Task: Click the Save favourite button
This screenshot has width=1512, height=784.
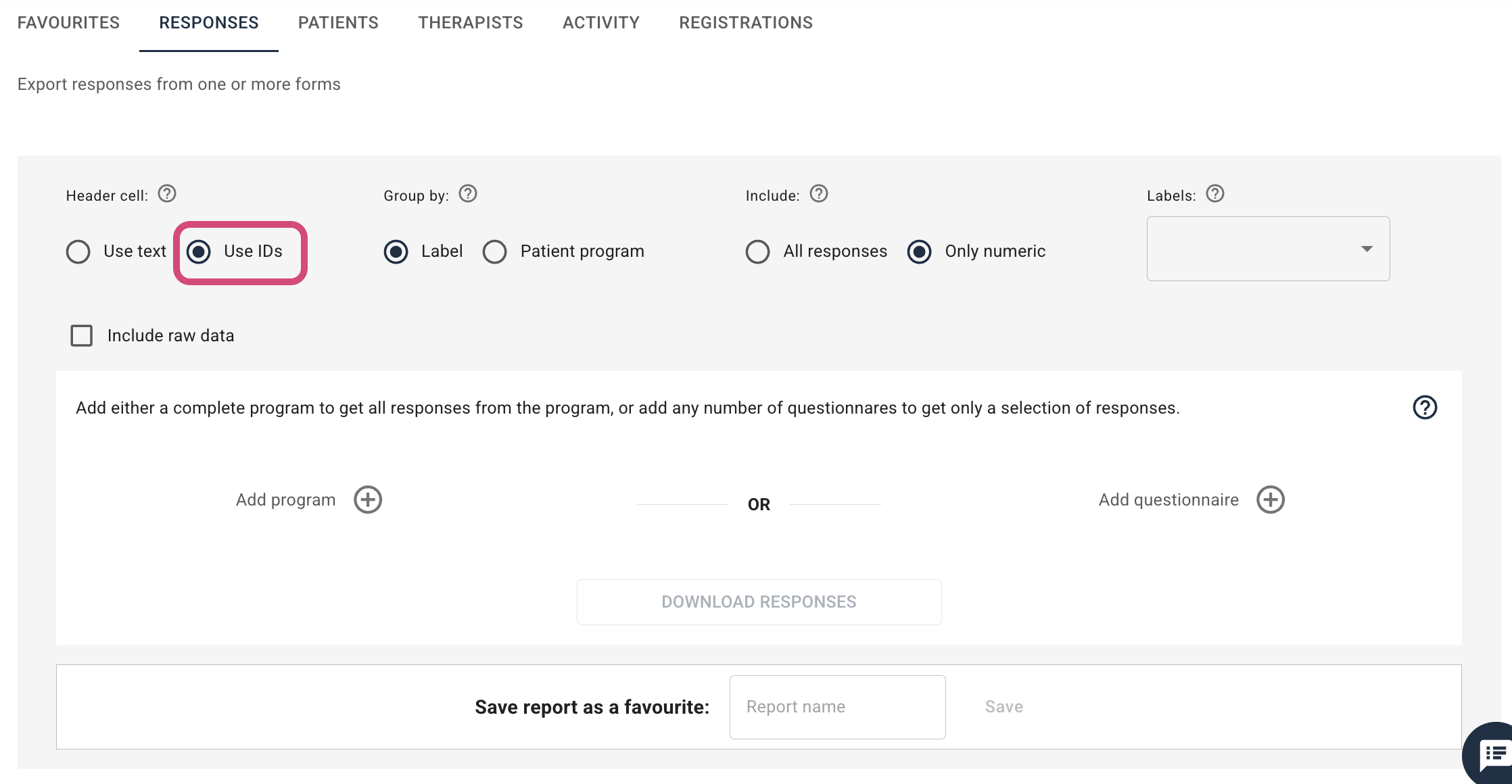Action: [1003, 707]
